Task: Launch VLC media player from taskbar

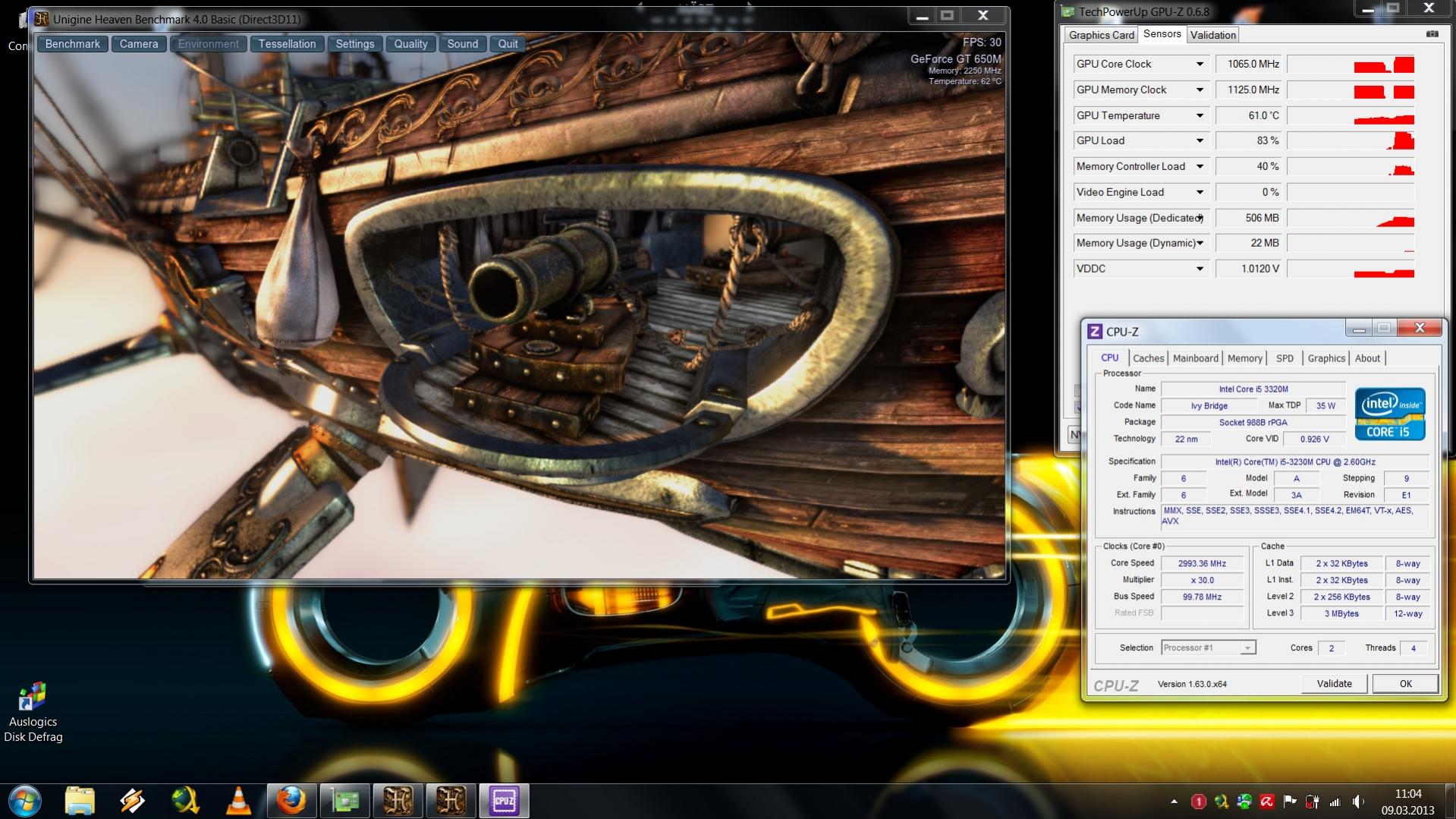Action: 238,801
